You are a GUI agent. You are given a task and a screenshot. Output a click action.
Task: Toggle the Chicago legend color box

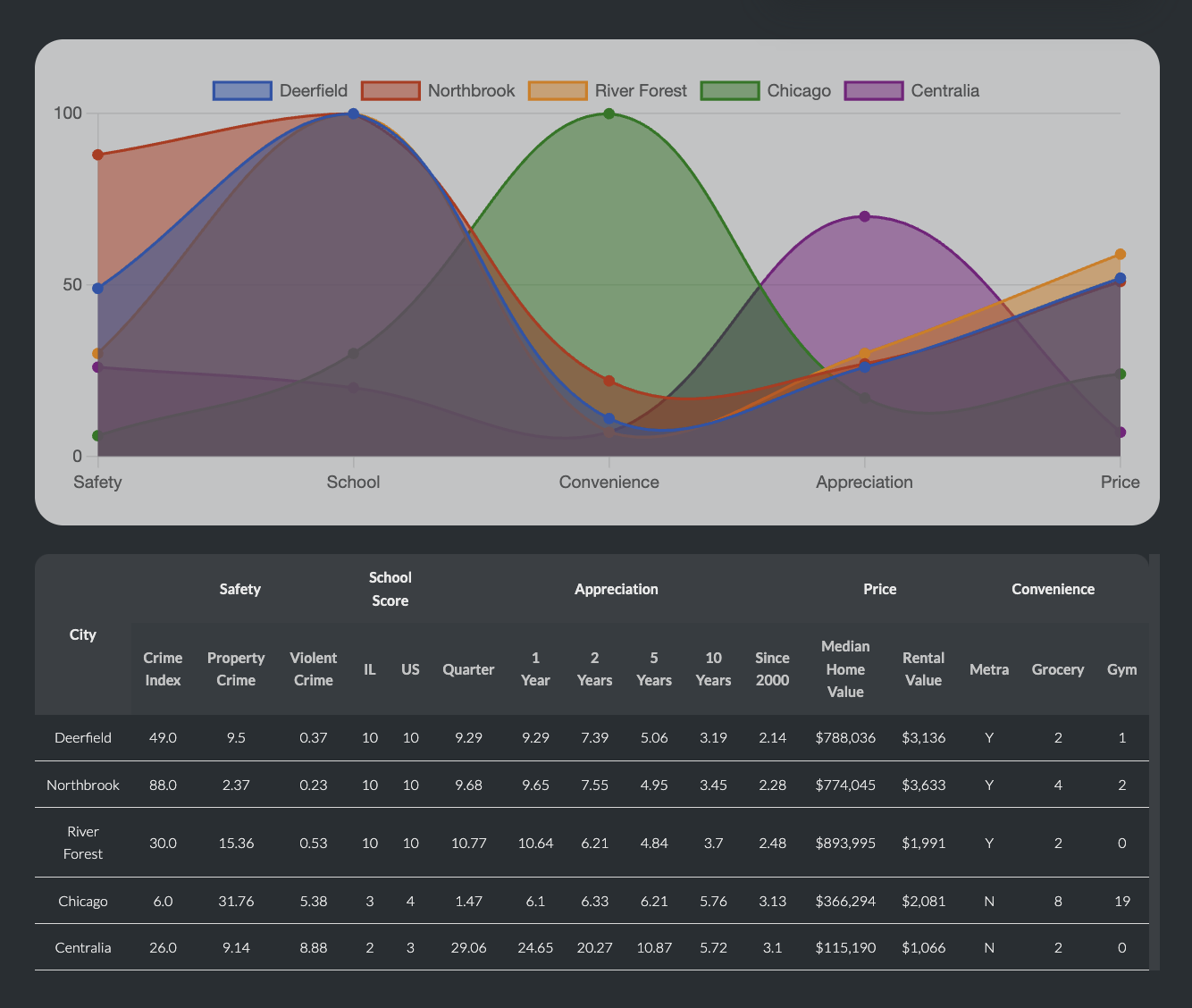[730, 90]
